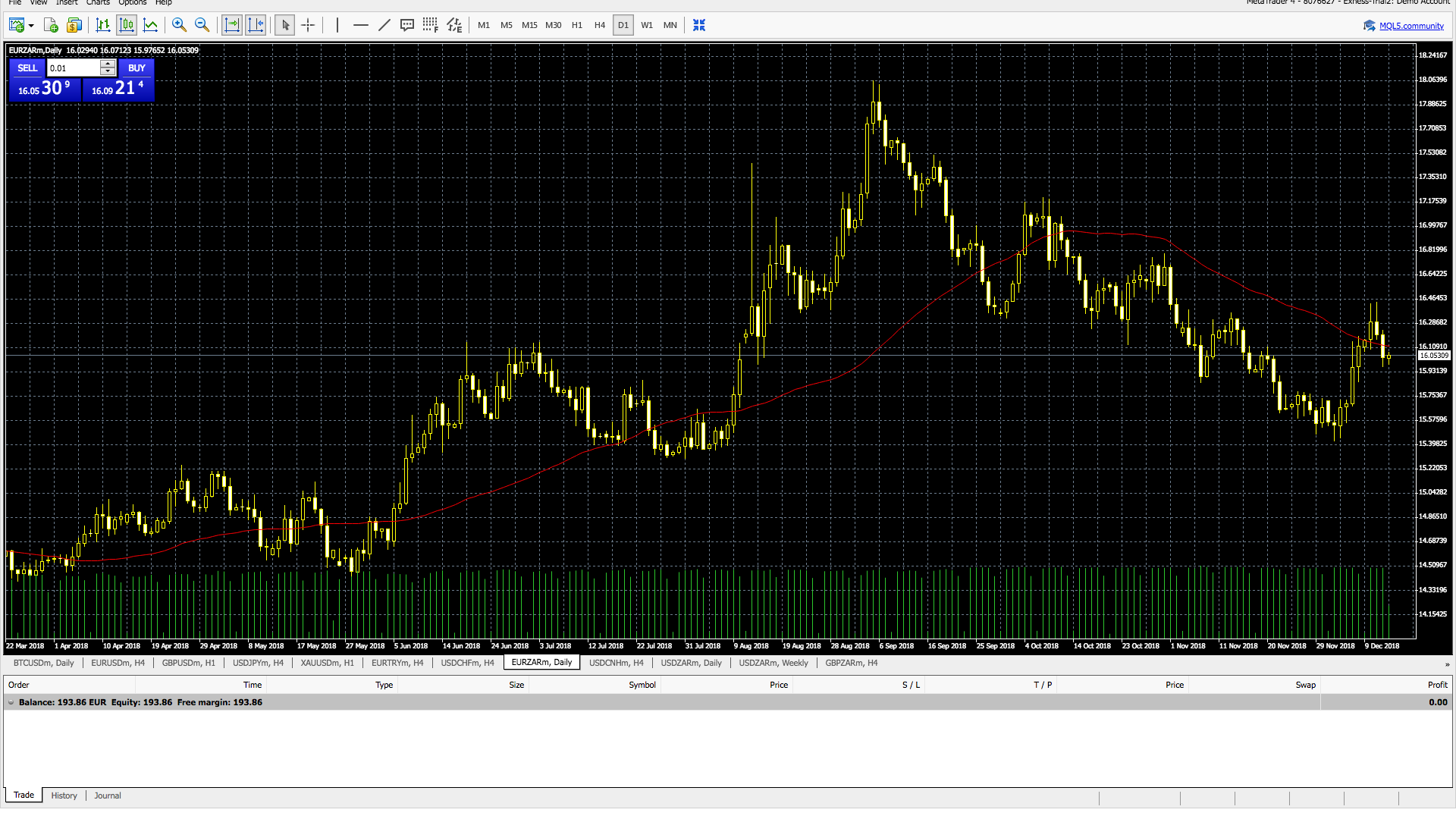1456x819 pixels.
Task: Open the Fibonacci retracement tool
Action: 430,25
